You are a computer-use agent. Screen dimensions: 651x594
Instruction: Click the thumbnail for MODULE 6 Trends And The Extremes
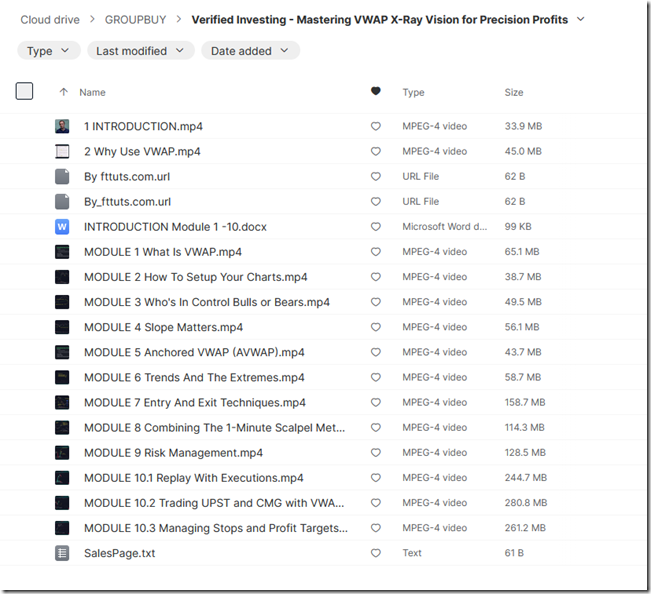click(x=62, y=377)
